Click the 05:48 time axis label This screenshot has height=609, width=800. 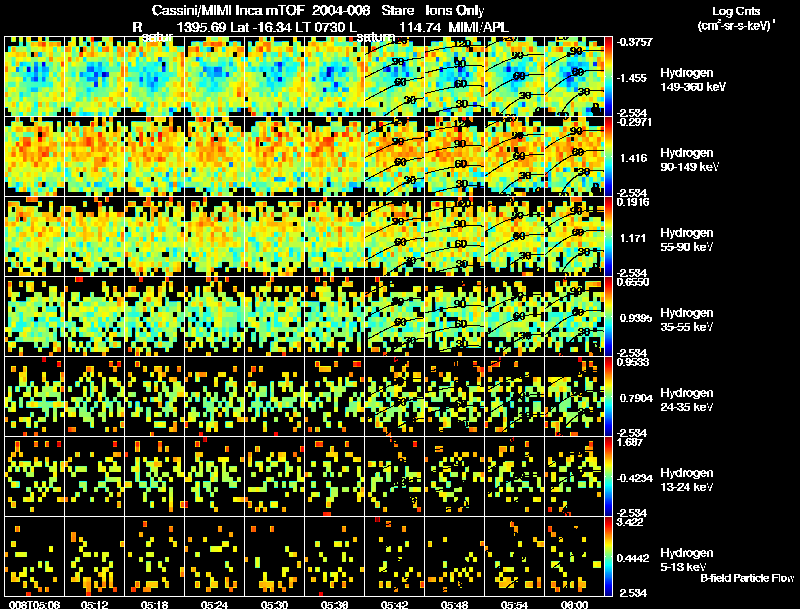pyautogui.click(x=455, y=604)
